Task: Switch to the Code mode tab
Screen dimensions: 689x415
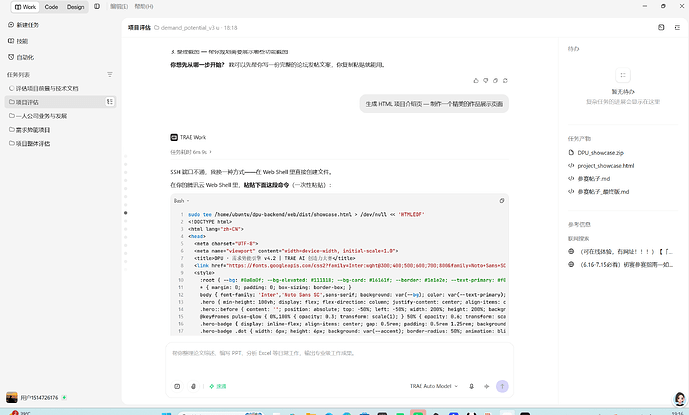Action: coord(51,7)
